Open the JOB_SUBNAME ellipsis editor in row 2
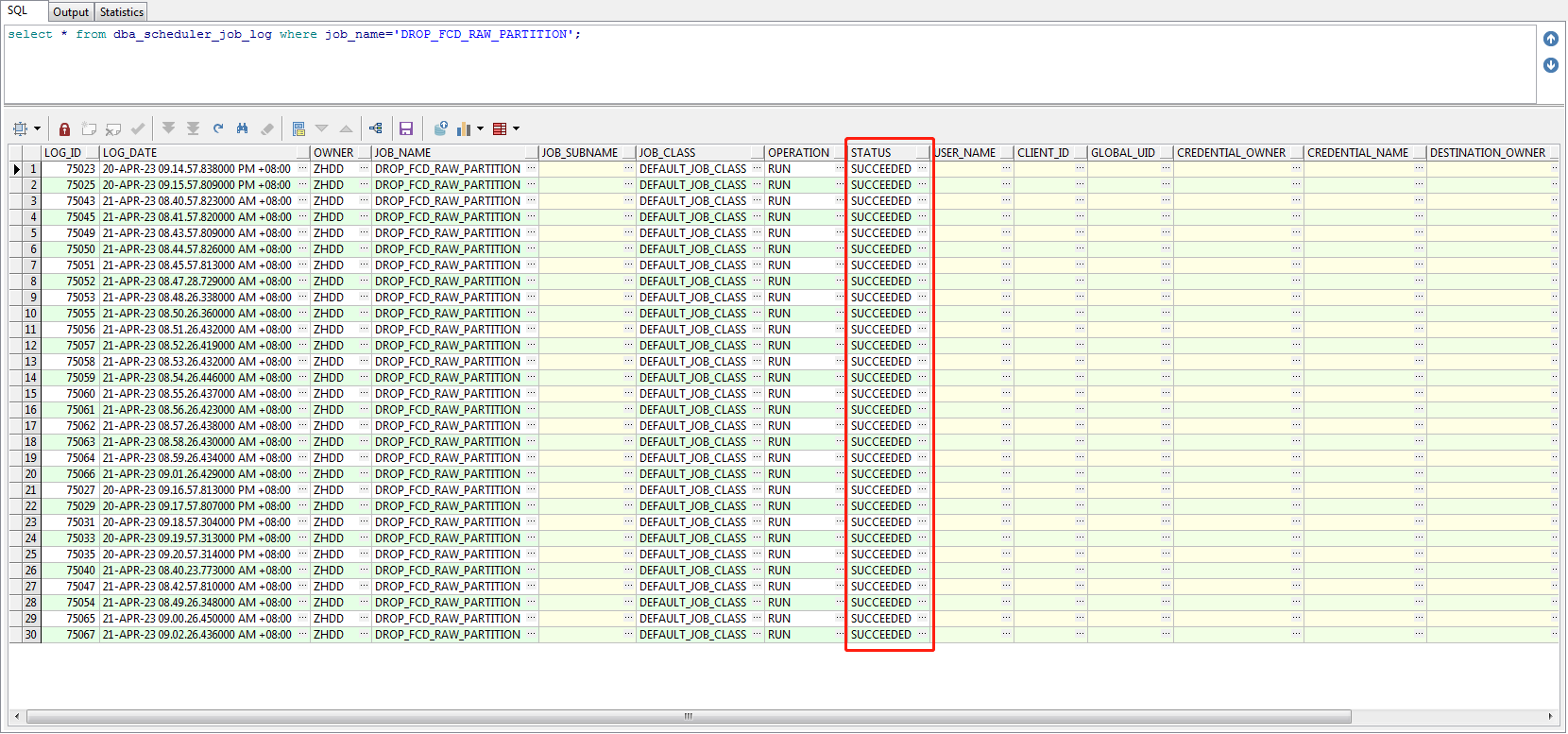The height and width of the screenshot is (734, 1568). pyautogui.click(x=629, y=185)
